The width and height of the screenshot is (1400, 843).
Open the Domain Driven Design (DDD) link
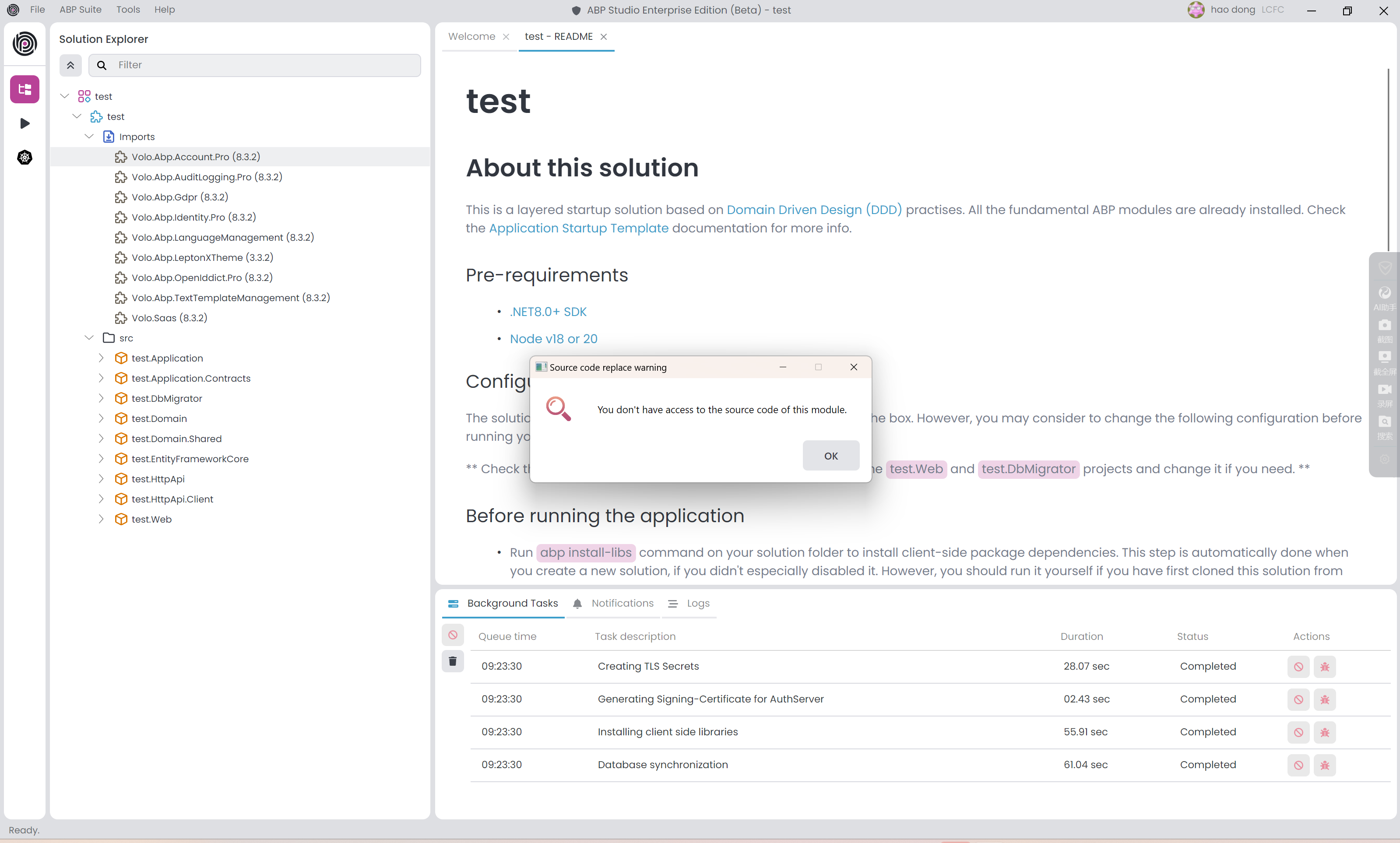[x=814, y=210]
